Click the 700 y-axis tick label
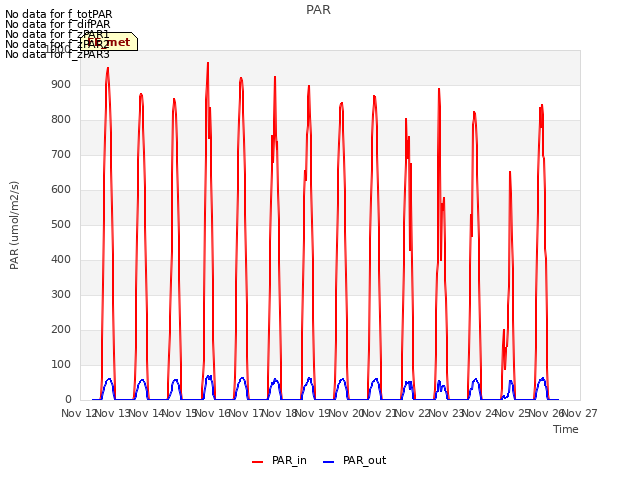The height and width of the screenshot is (480, 640). pos(61,155)
